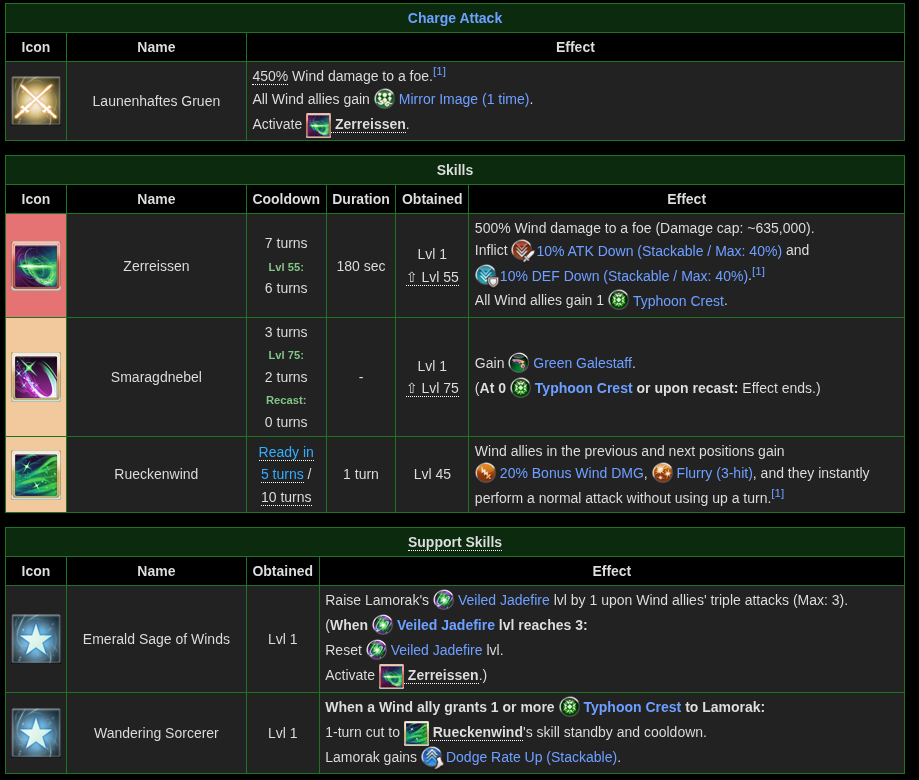Click the small Zerreissen icon in Emerald Sage effect
This screenshot has height=780, width=919.
click(x=392, y=676)
